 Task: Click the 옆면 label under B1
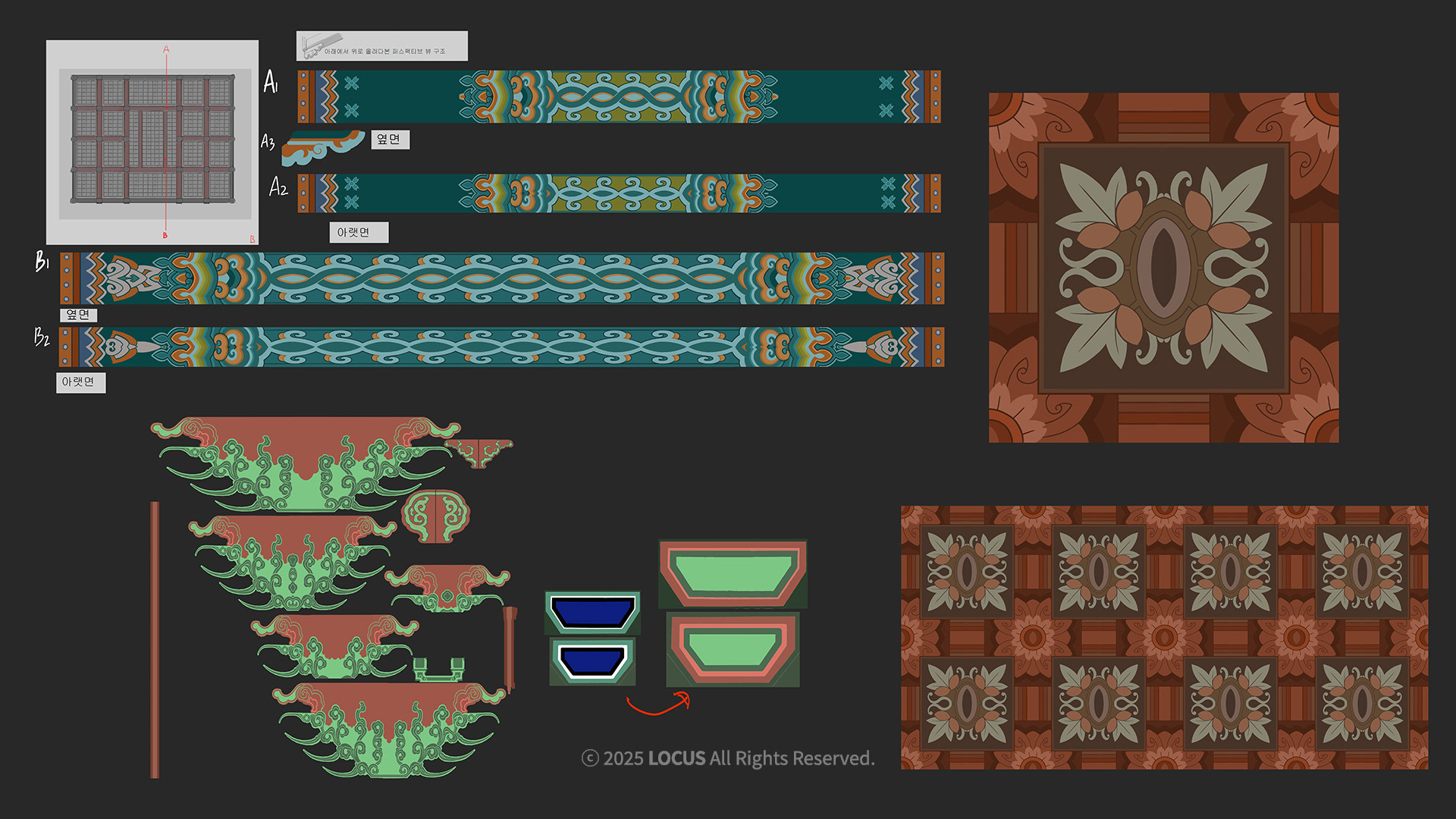tap(78, 315)
